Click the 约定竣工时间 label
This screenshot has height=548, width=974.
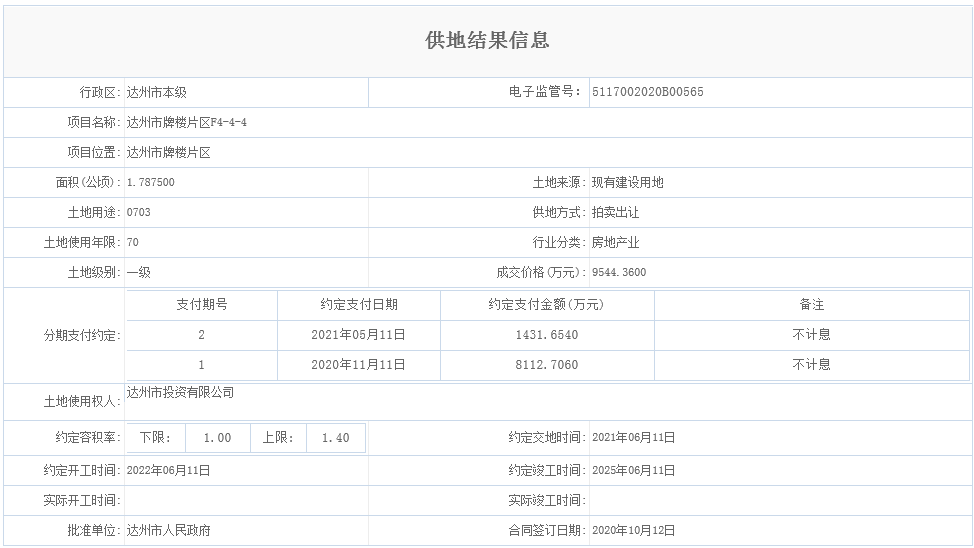[x=547, y=470]
